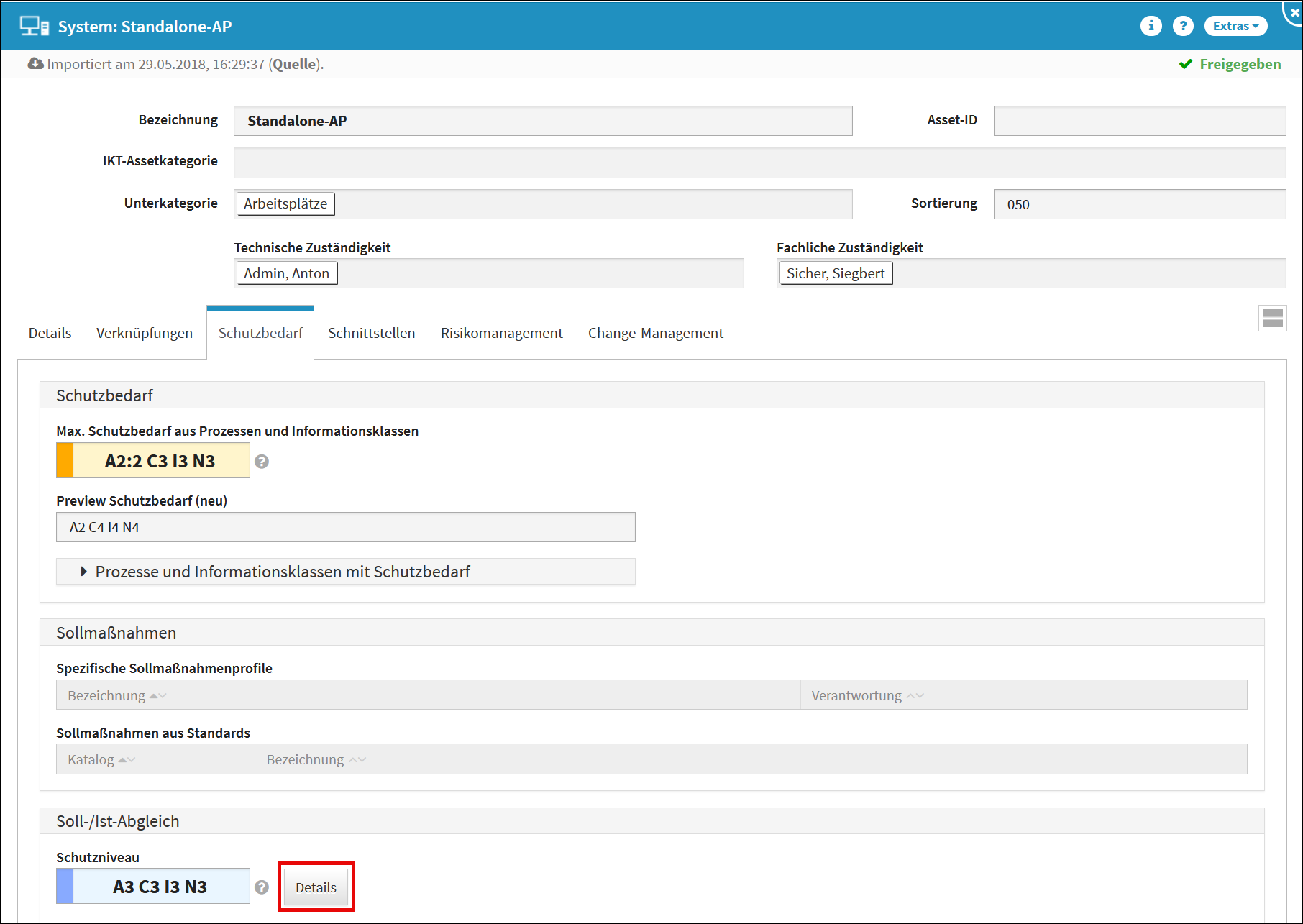1303x924 pixels.
Task: Switch to the Verknüpfungen tab
Action: click(145, 333)
